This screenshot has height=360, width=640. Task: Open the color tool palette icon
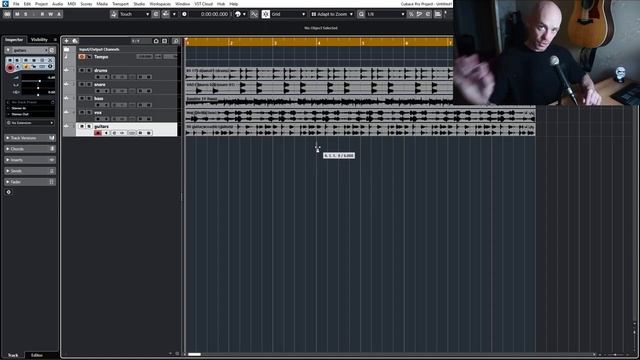[x=238, y=14]
